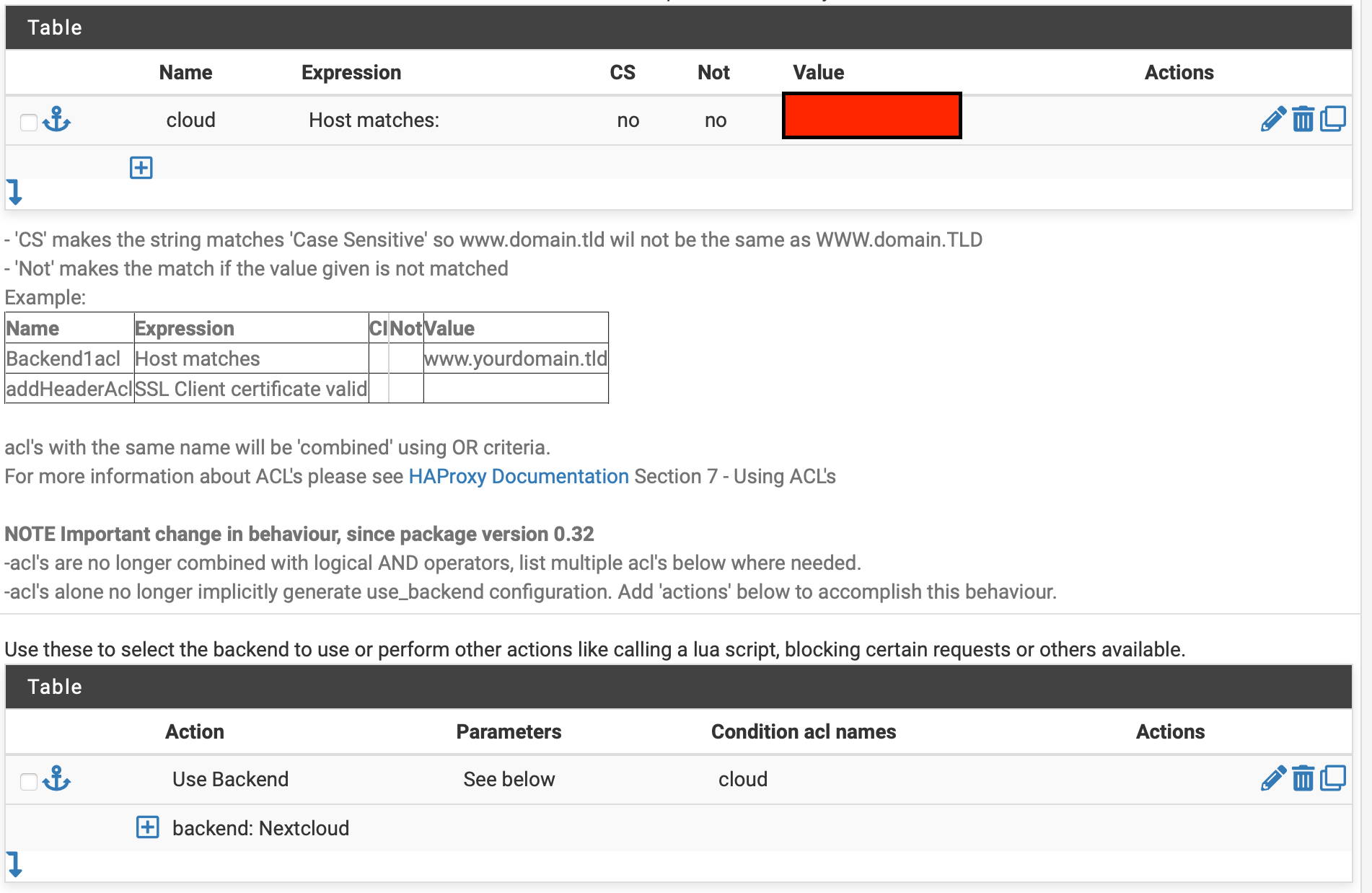Click the 'See below' parameters cell

pyautogui.click(x=509, y=779)
